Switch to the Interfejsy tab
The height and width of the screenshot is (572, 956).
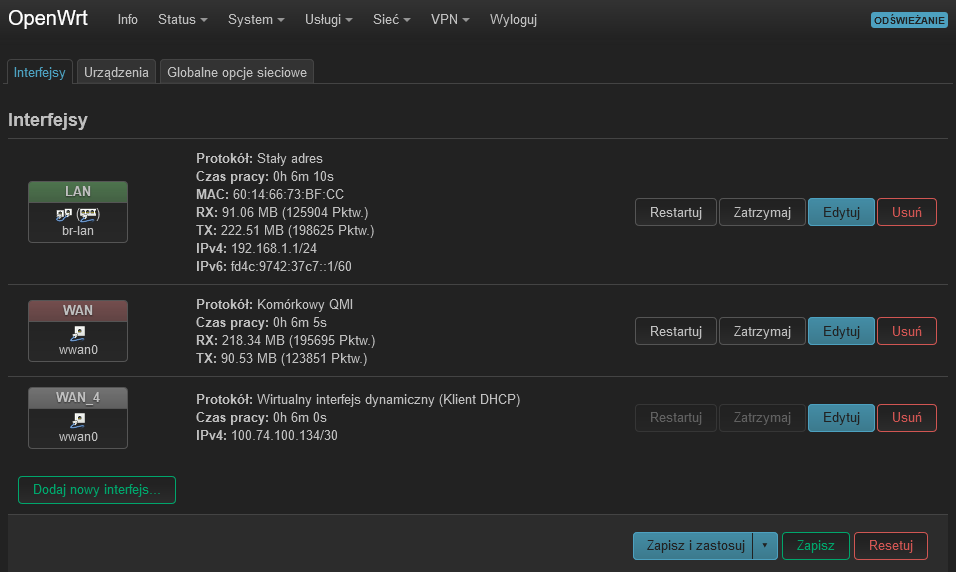point(40,72)
